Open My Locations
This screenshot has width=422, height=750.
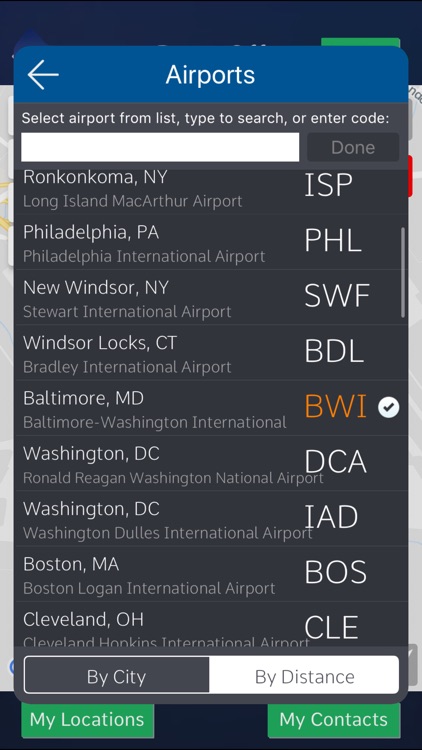(x=87, y=720)
